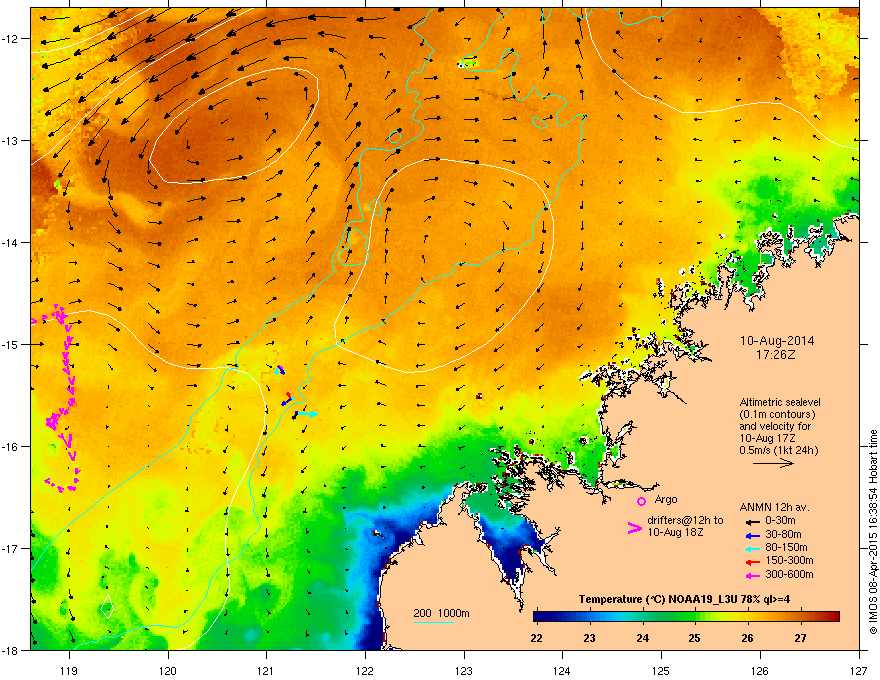
Task: Click the '0-30m' depth label
Action: tap(780, 521)
